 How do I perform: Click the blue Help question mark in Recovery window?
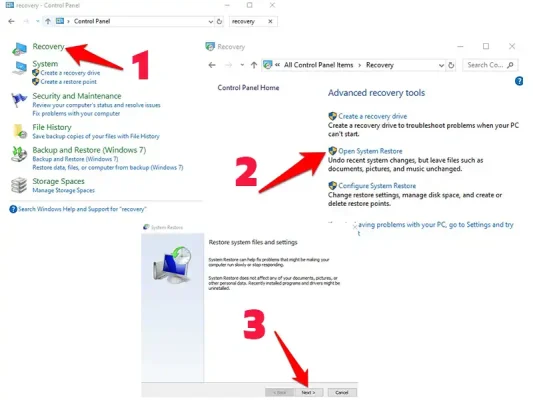pyautogui.click(x=519, y=81)
